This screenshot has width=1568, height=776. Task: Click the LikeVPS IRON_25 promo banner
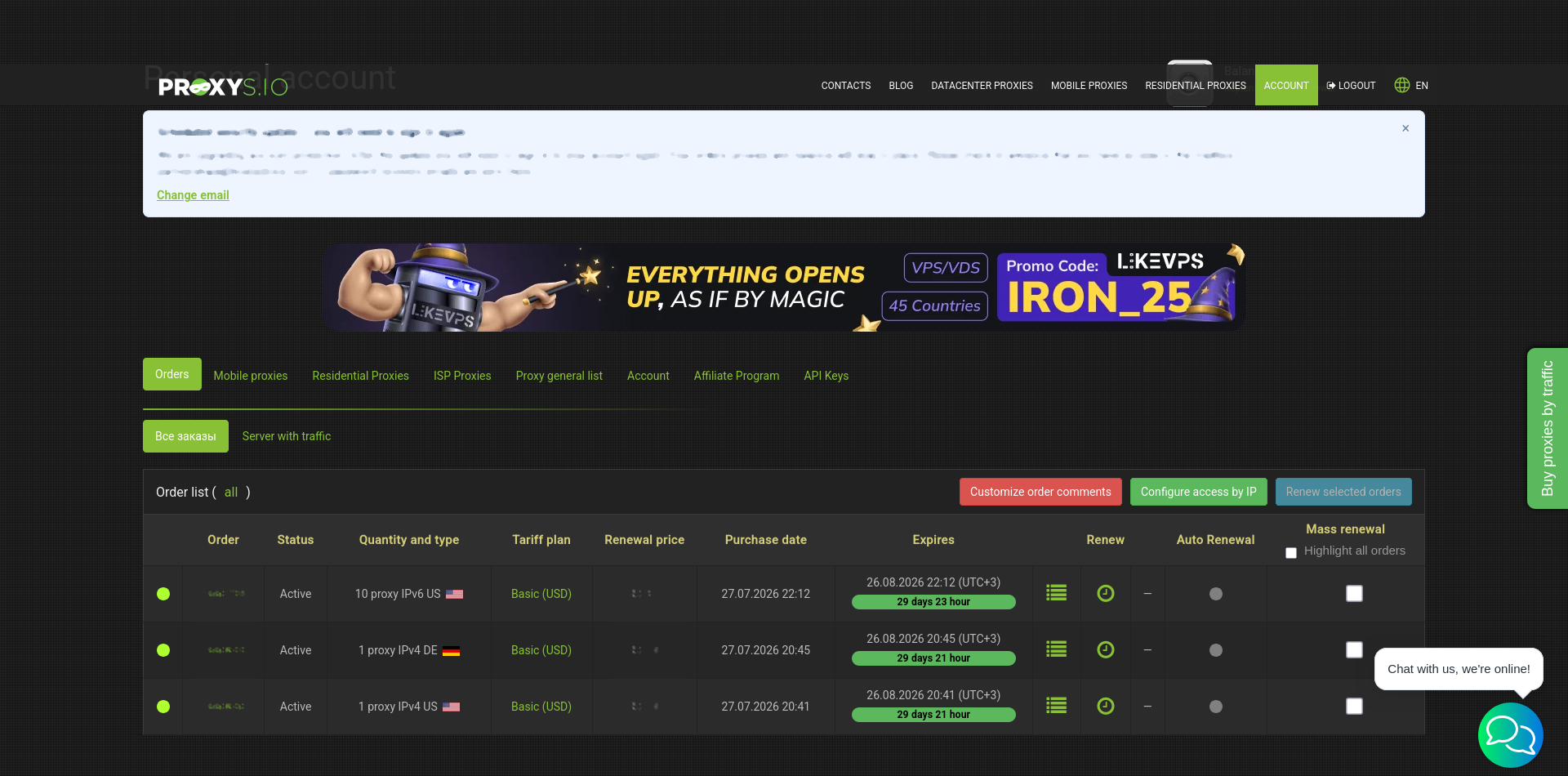(784, 287)
